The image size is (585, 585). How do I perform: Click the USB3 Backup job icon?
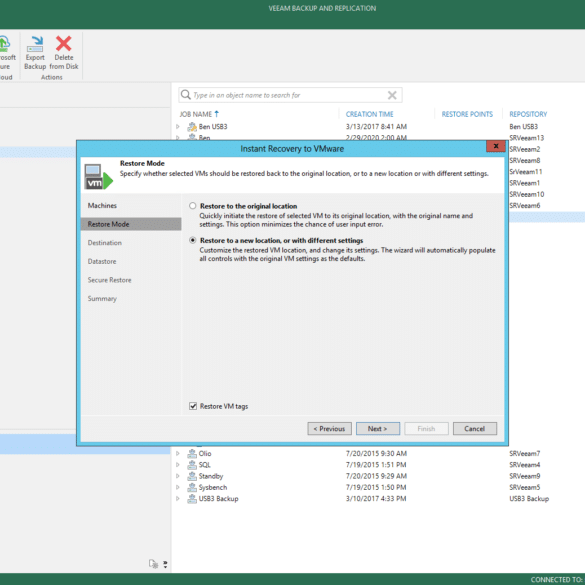pyautogui.click(x=192, y=499)
